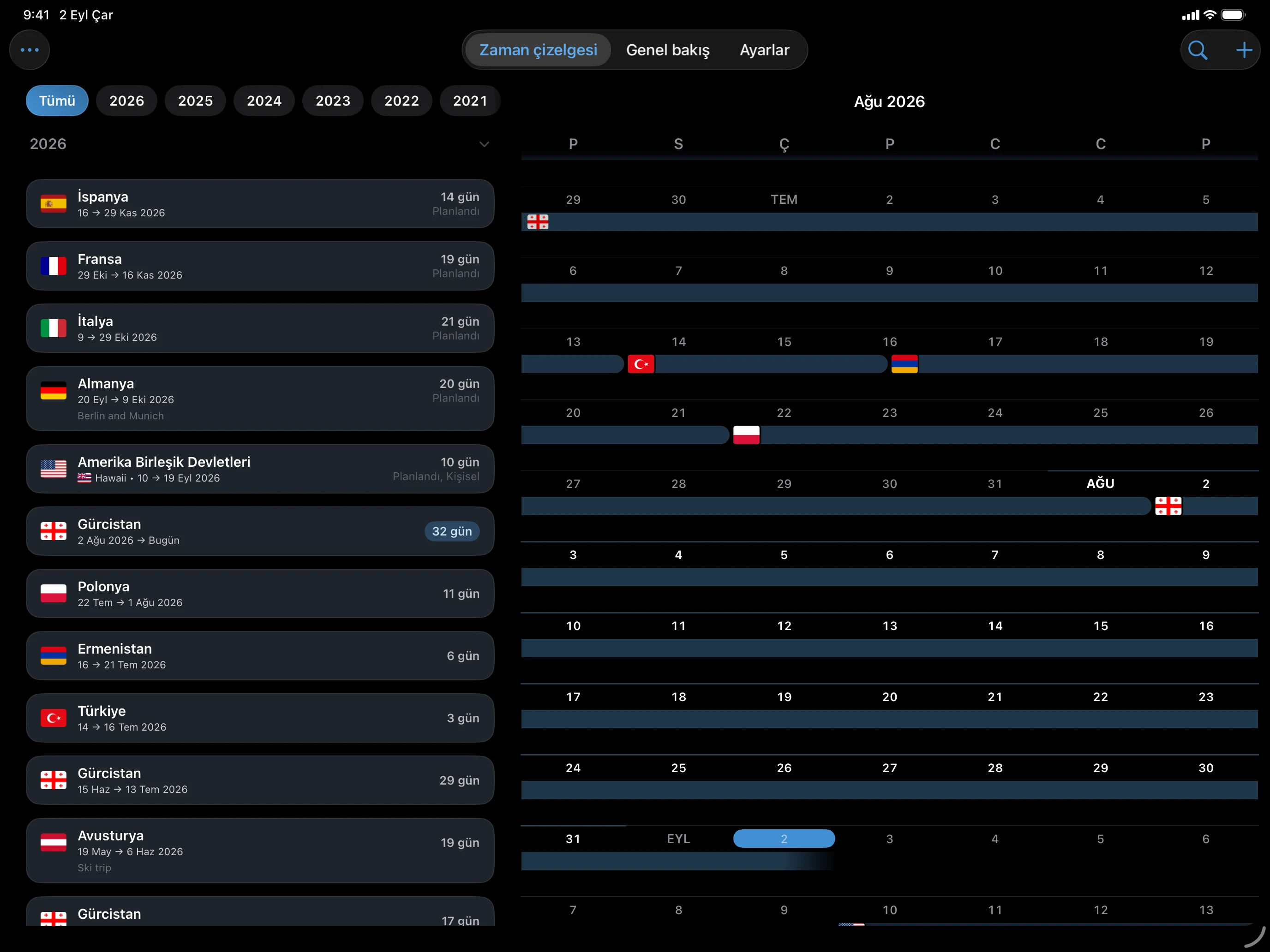The width and height of the screenshot is (1270, 952).
Task: Click '15 Haz → 13 Tem 2026' text
Action: pyautogui.click(x=132, y=790)
